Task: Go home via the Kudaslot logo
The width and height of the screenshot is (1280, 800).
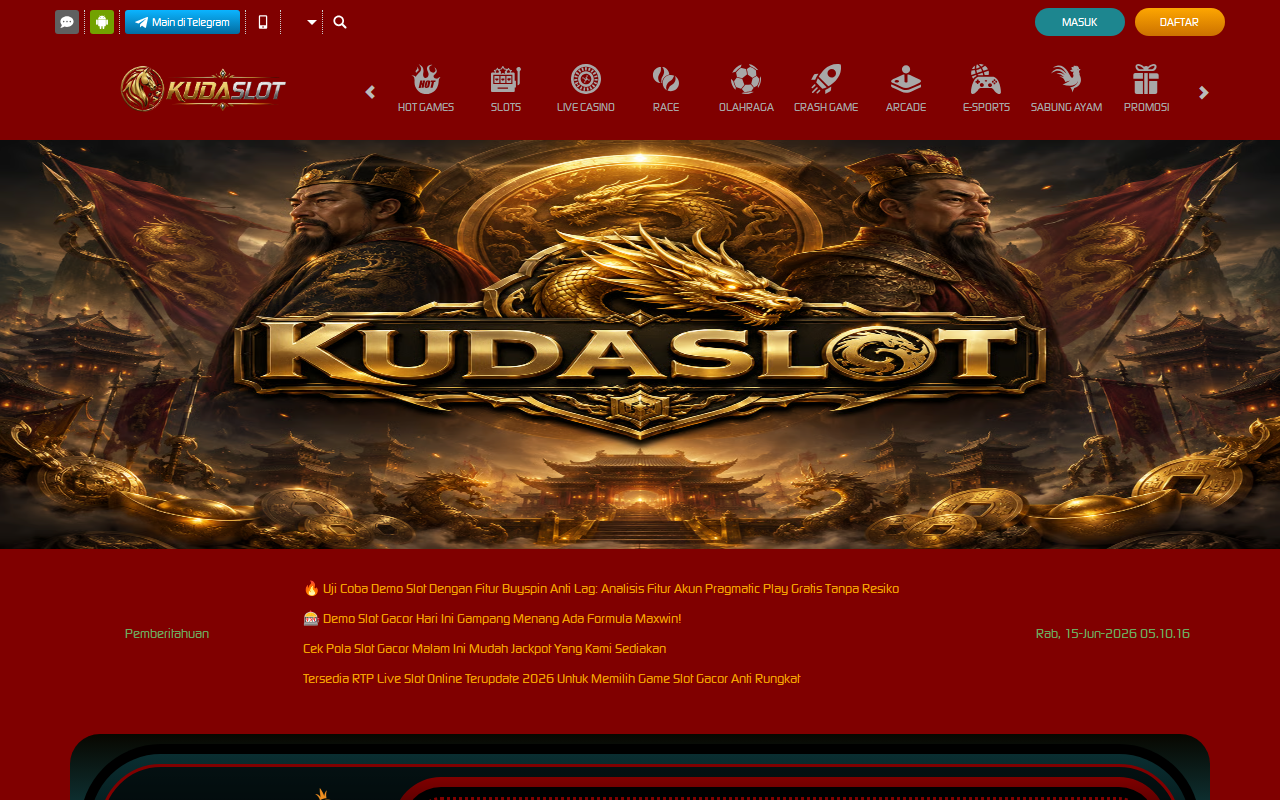Action: [x=203, y=89]
